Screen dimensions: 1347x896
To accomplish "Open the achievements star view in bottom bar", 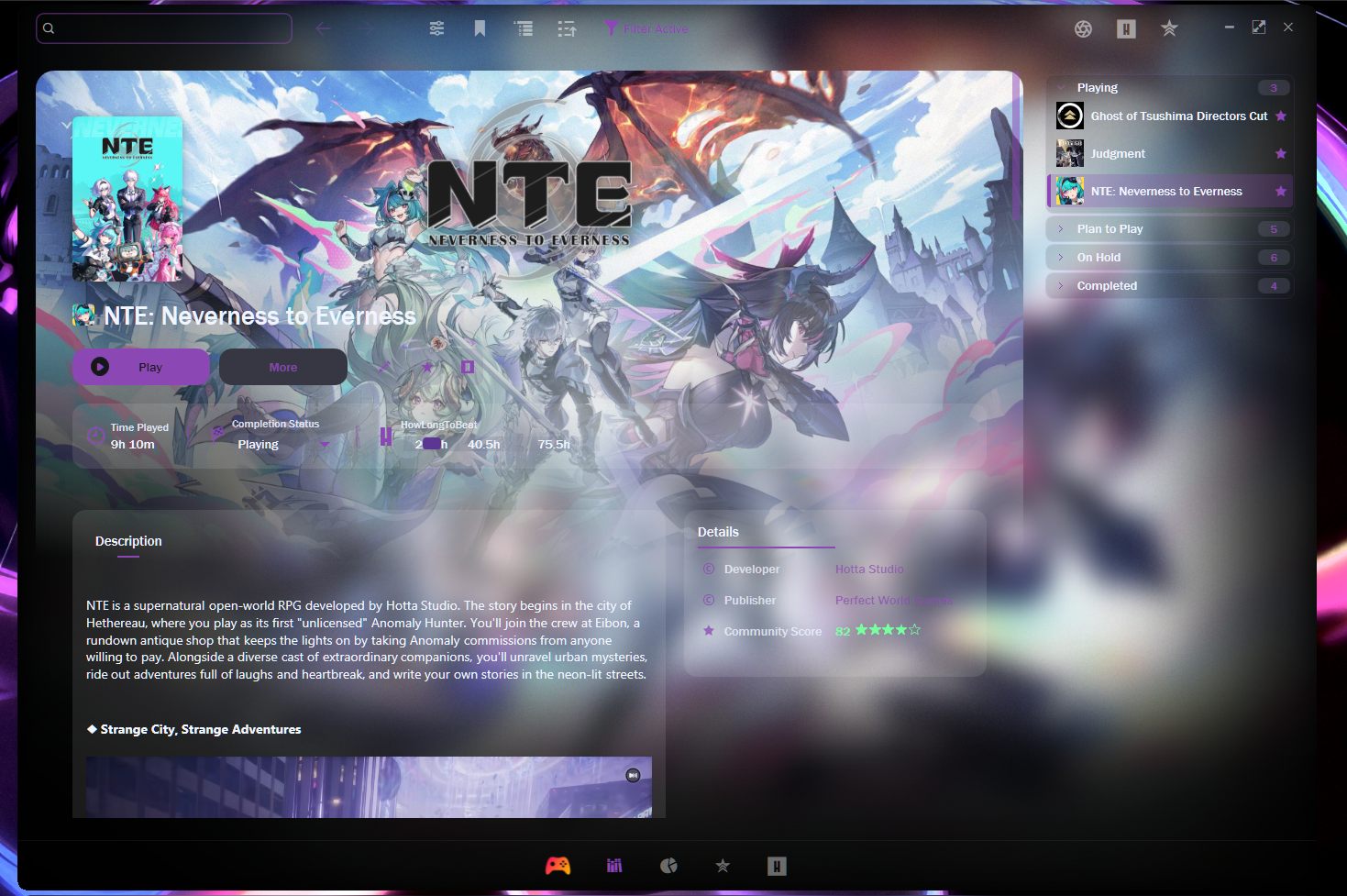I will pos(723,866).
